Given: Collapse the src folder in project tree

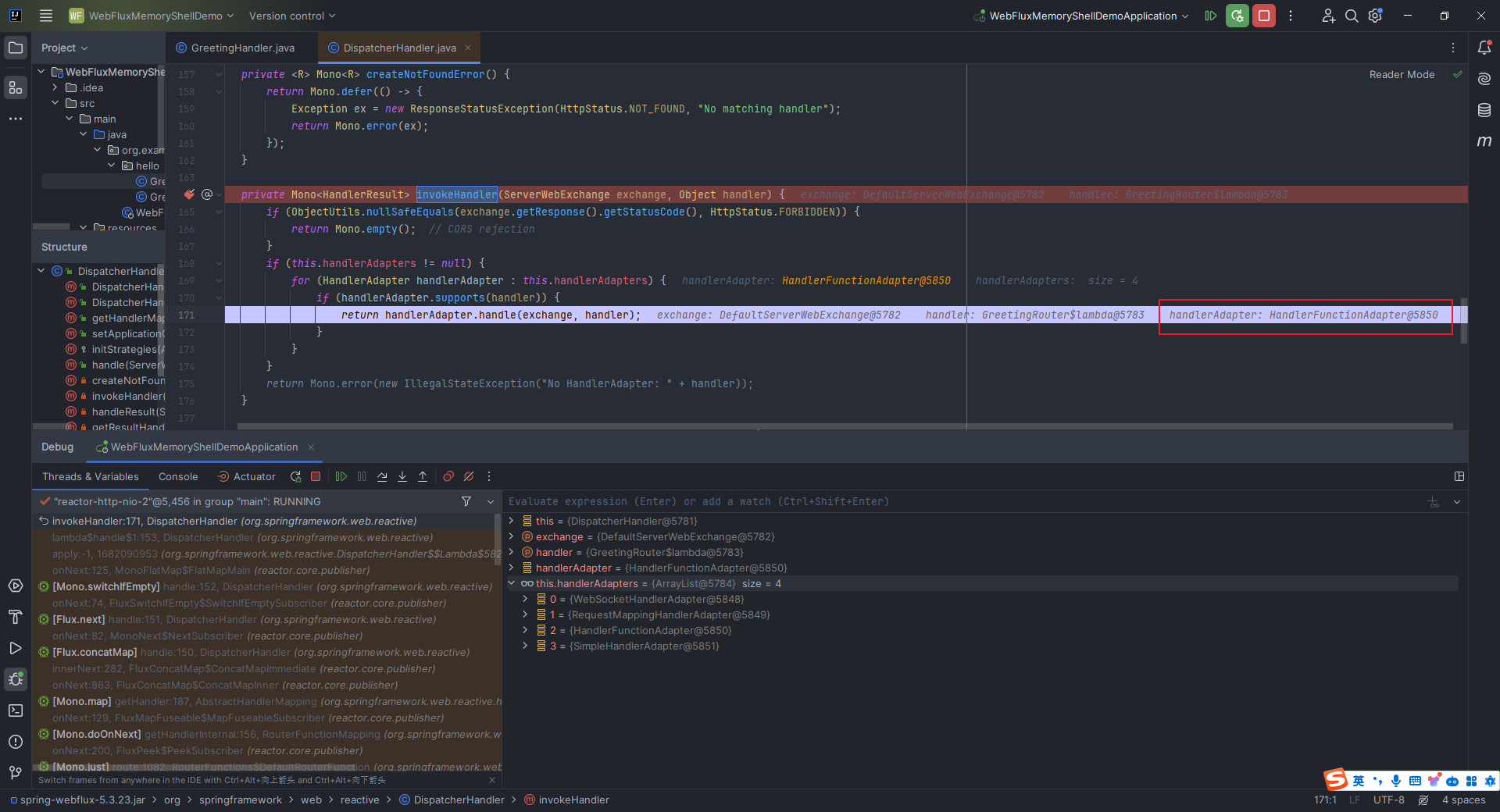Looking at the screenshot, I should (55, 103).
